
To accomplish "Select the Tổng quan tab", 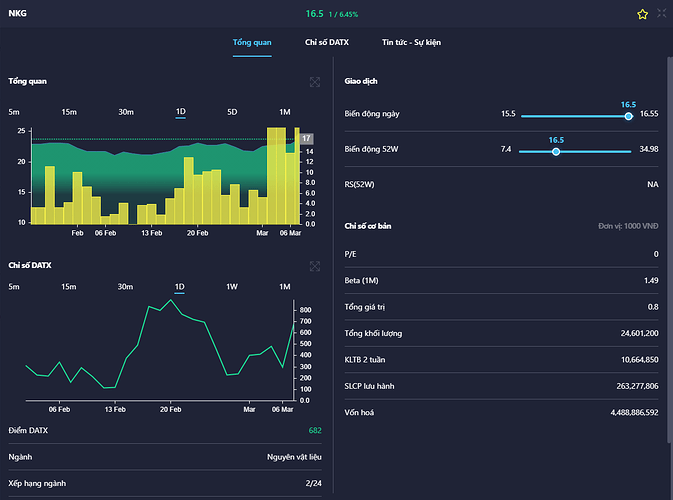I will [252, 43].
